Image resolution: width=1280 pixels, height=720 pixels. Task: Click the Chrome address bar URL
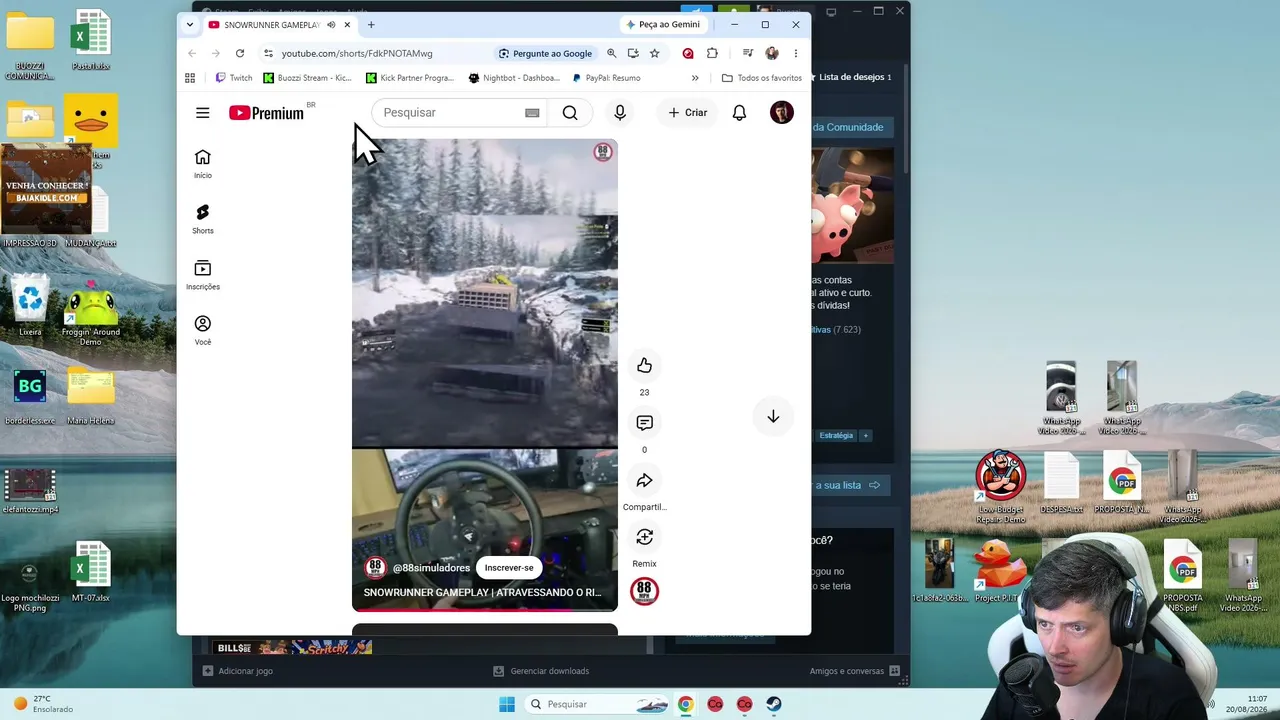(x=357, y=53)
